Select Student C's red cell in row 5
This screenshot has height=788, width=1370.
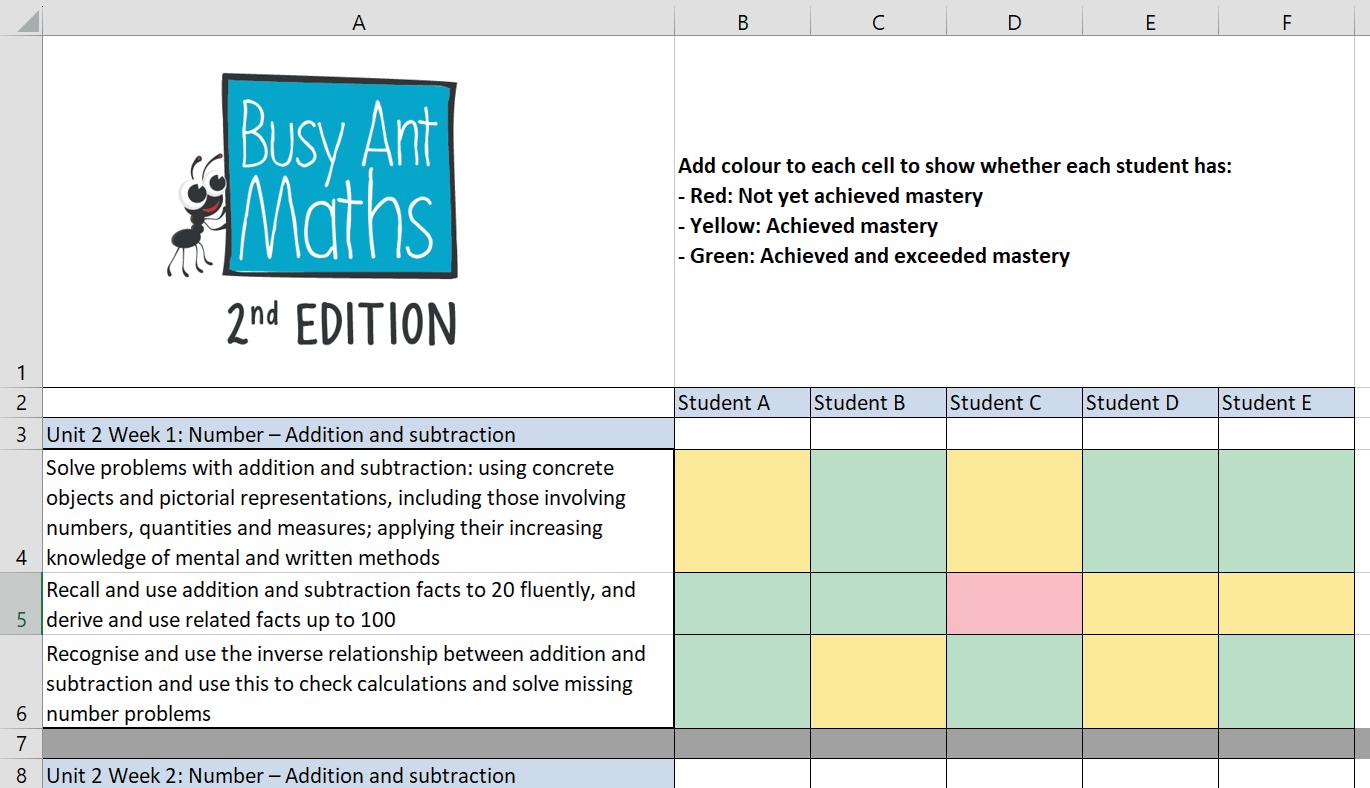pos(1014,604)
